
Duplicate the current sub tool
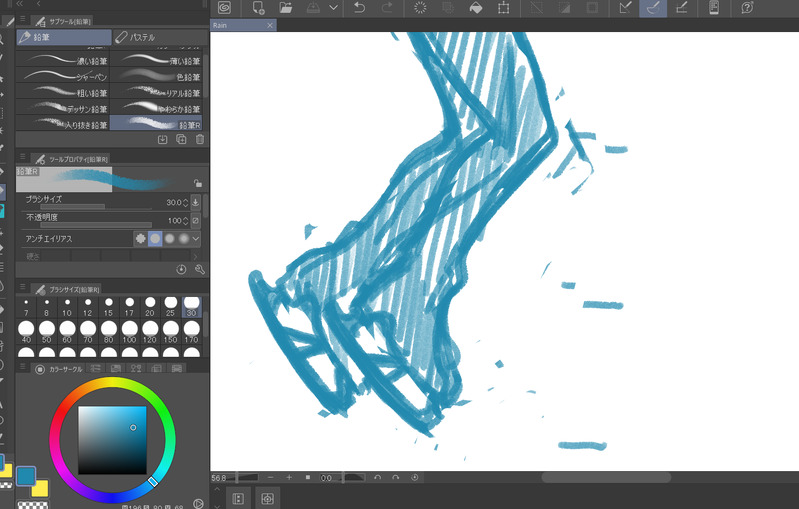coord(181,139)
